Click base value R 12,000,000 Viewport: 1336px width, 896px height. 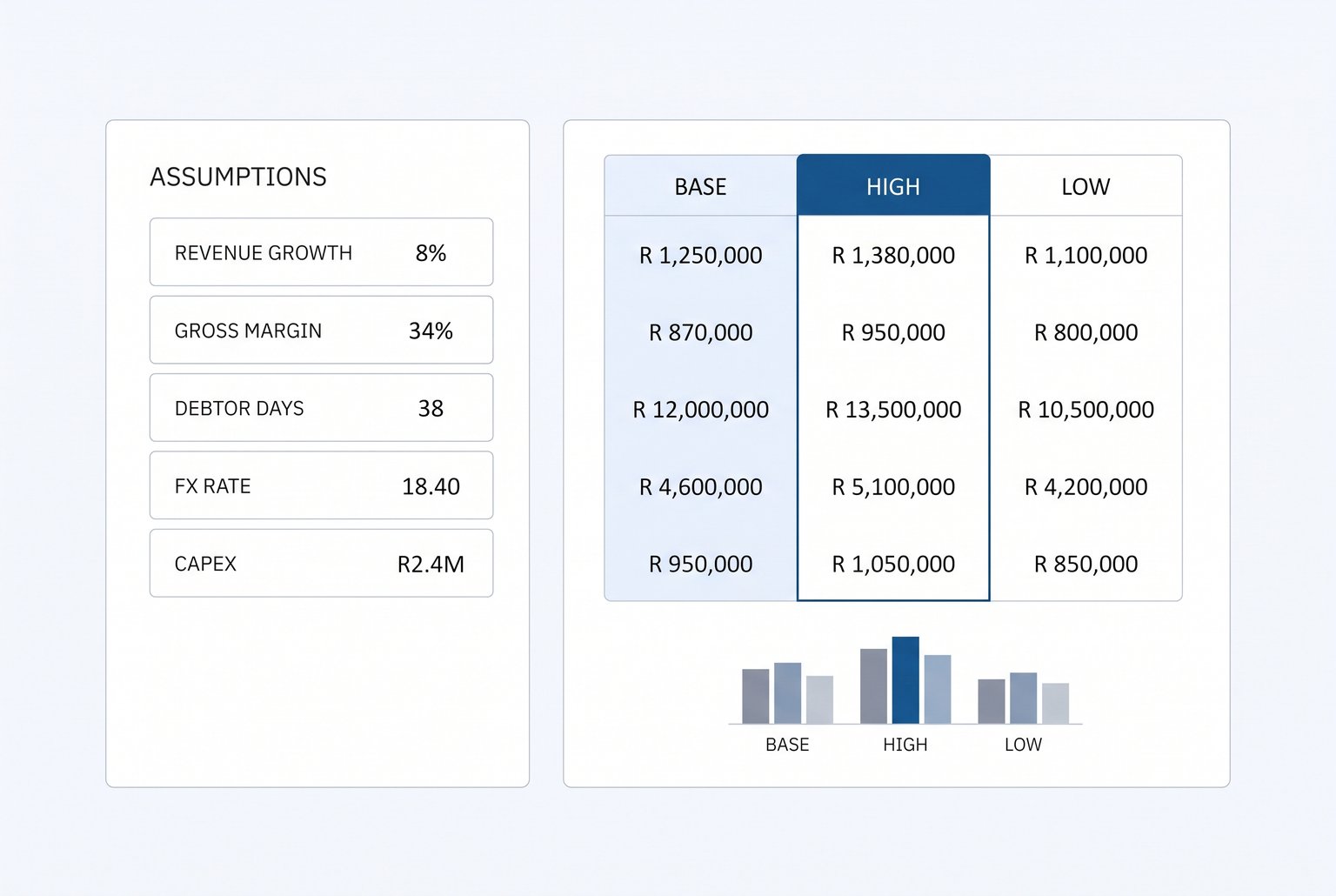click(x=700, y=410)
